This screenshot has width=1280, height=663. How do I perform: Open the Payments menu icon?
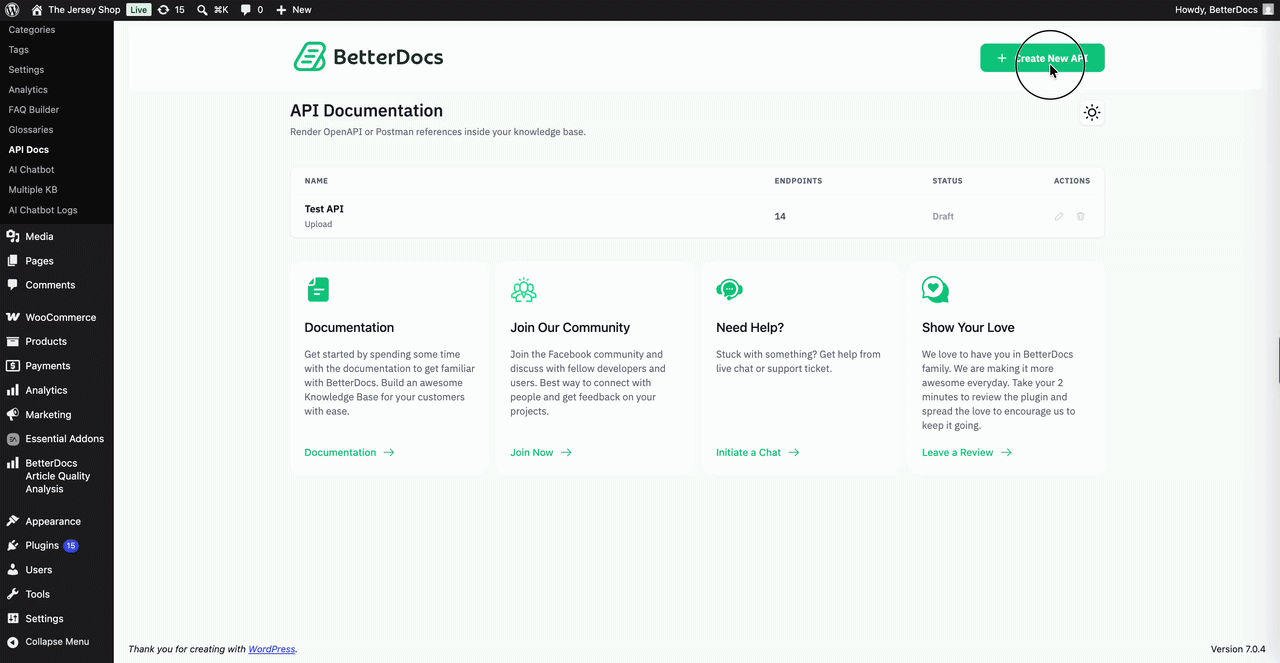point(13,366)
